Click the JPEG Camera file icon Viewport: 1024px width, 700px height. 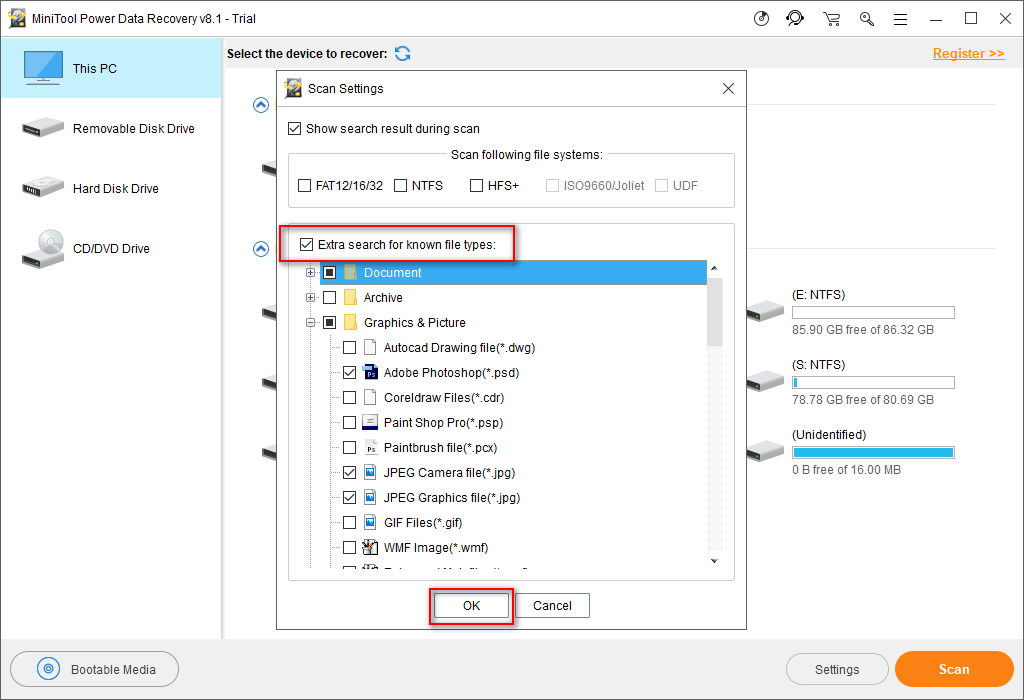pyautogui.click(x=370, y=472)
